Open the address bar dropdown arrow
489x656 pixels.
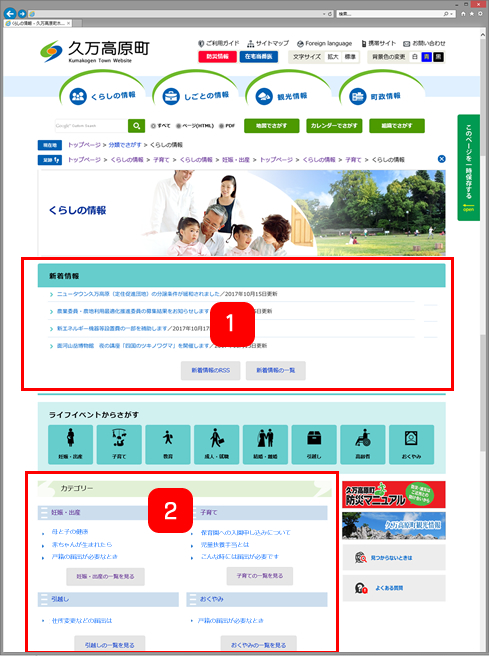pyautogui.click(x=324, y=14)
